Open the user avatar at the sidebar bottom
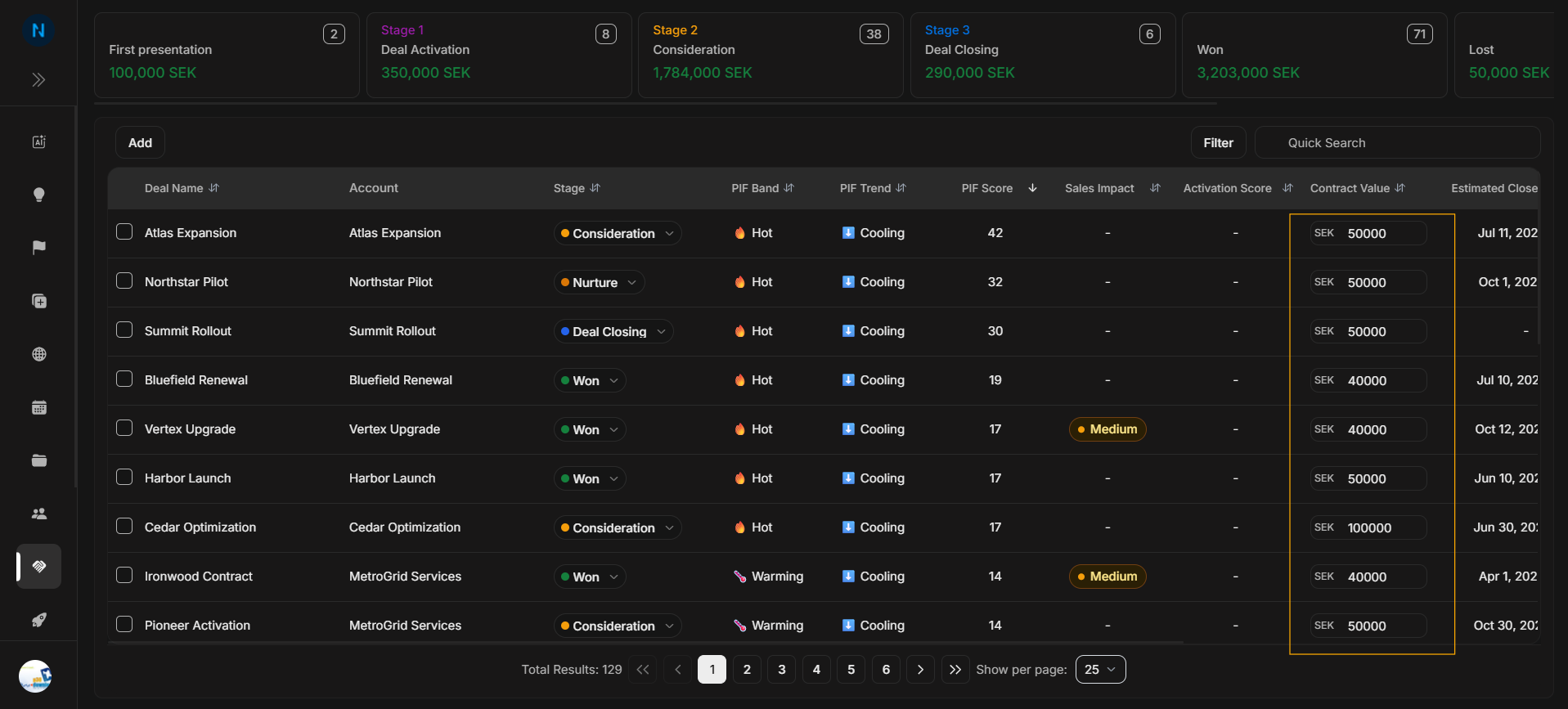Image resolution: width=1568 pixels, height=709 pixels. pyautogui.click(x=35, y=676)
